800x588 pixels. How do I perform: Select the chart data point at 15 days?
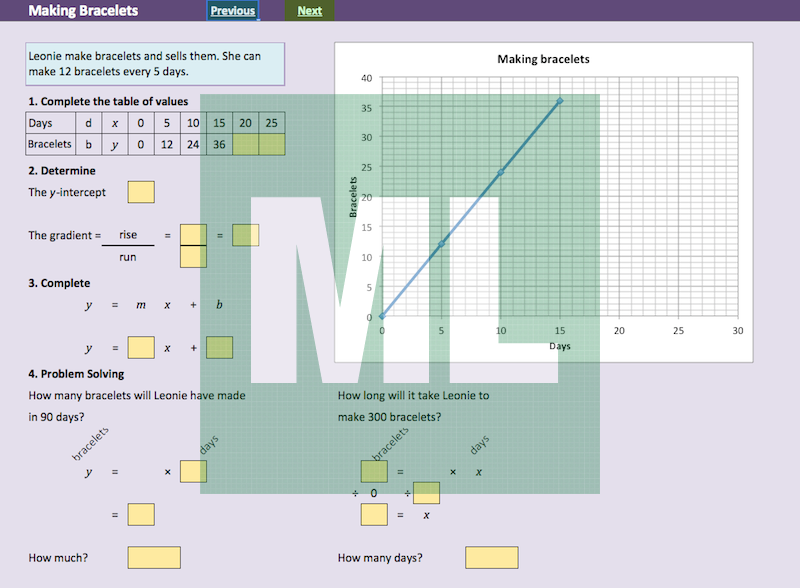point(560,101)
